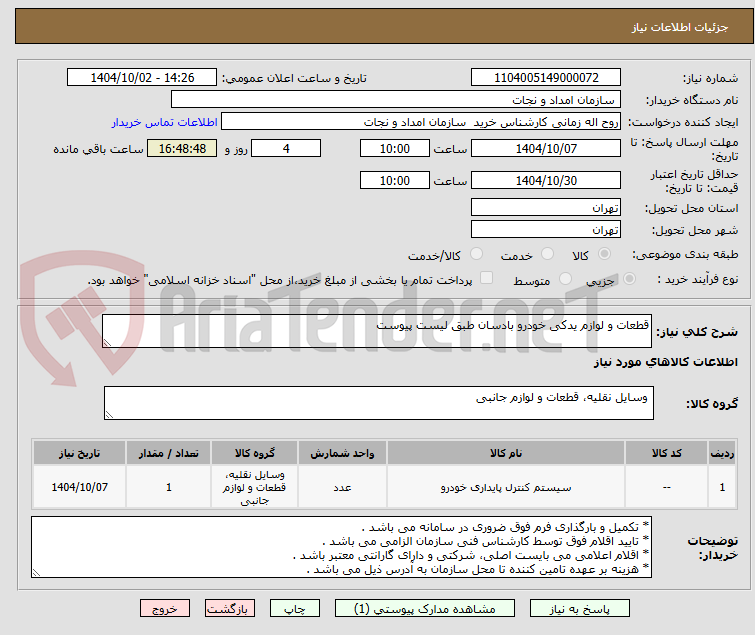Click the price validity date 1404/10/30 field
The image size is (755, 635).
tap(546, 180)
